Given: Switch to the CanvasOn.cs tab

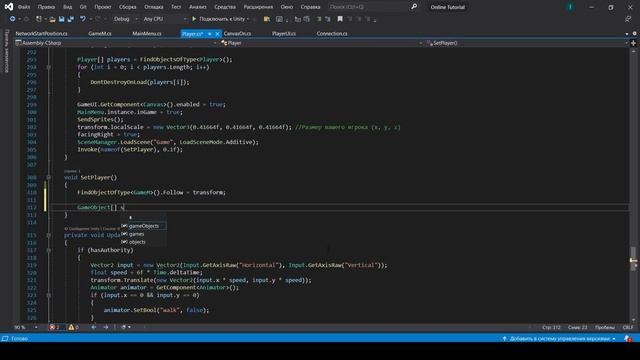Looking at the screenshot, I should tap(238, 34).
